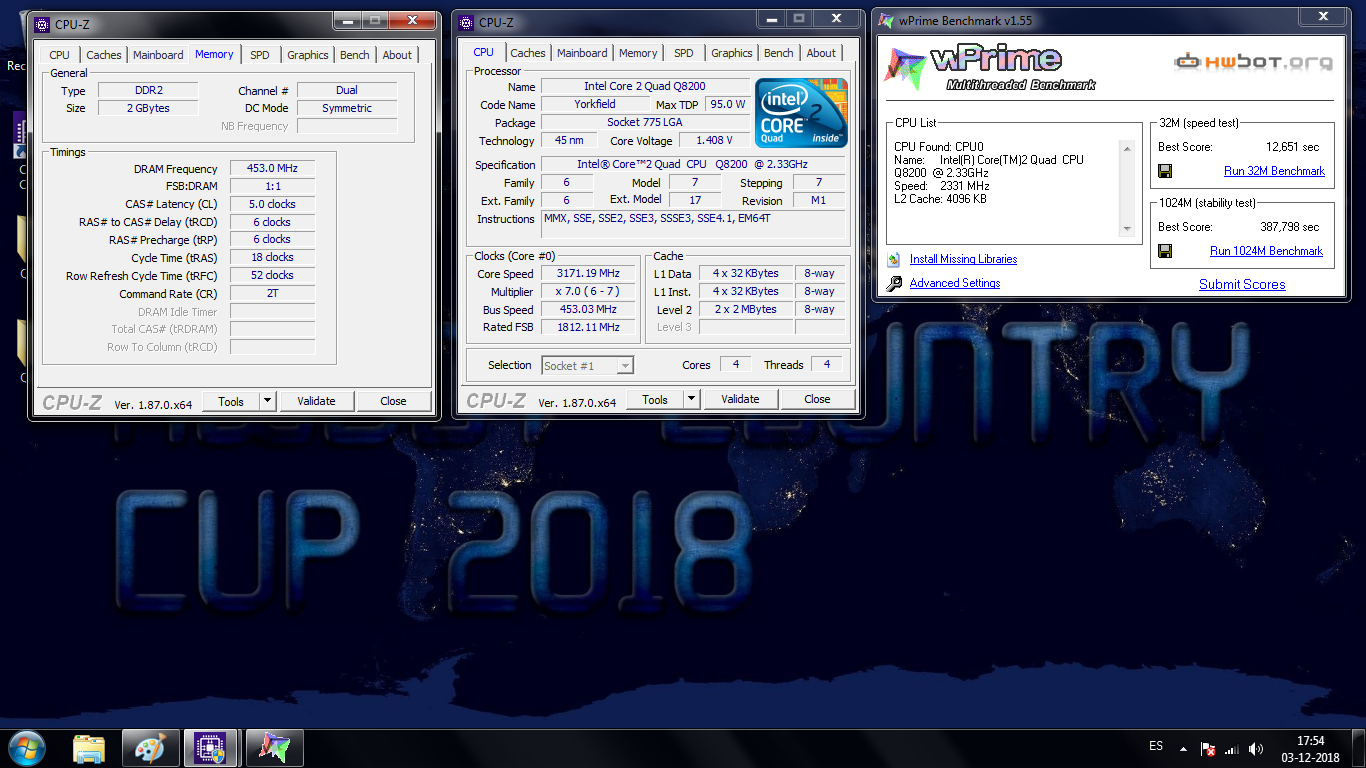Viewport: 1366px width, 768px height.
Task: Click the CAS# Latency value field
Action: (x=272, y=205)
